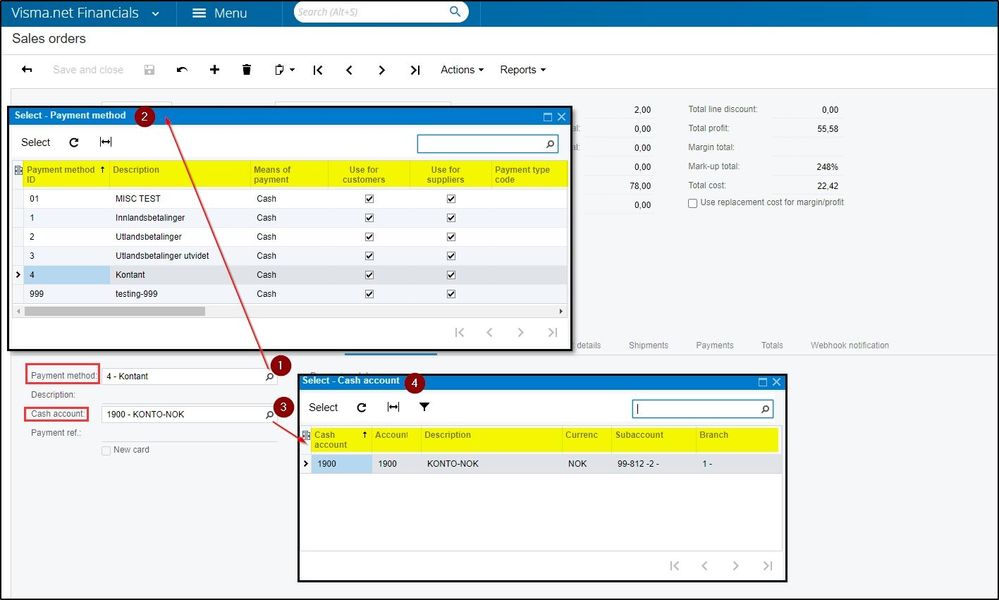The height and width of the screenshot is (600, 999).
Task: Switch to the Payments tab
Action: pyautogui.click(x=714, y=345)
